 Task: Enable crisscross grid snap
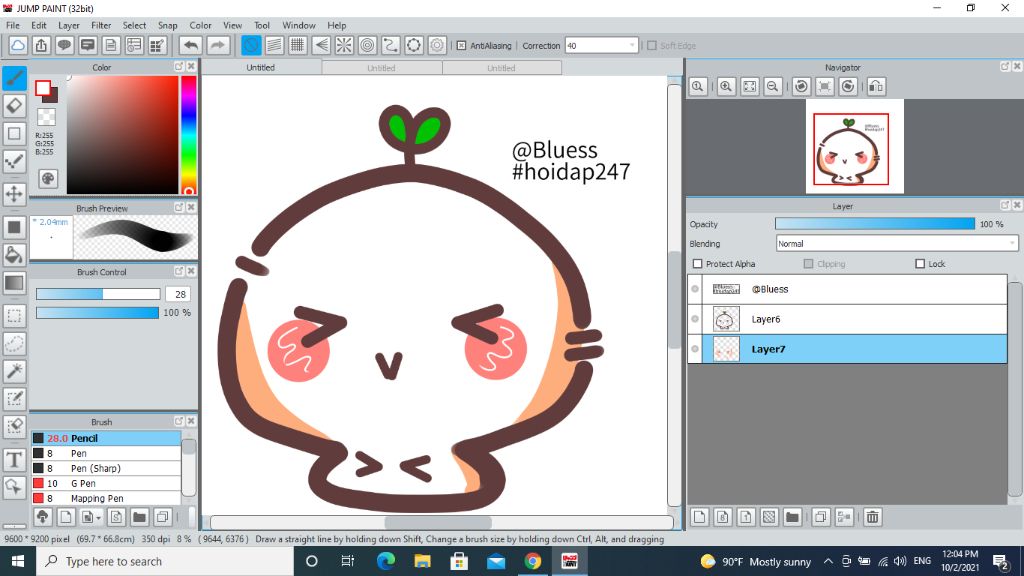298,46
